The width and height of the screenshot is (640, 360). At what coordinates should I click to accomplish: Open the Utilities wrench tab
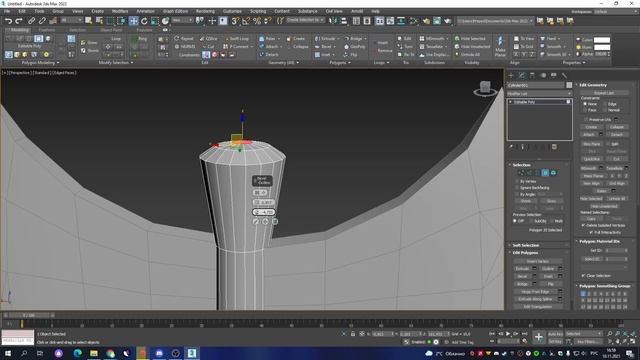click(x=564, y=75)
